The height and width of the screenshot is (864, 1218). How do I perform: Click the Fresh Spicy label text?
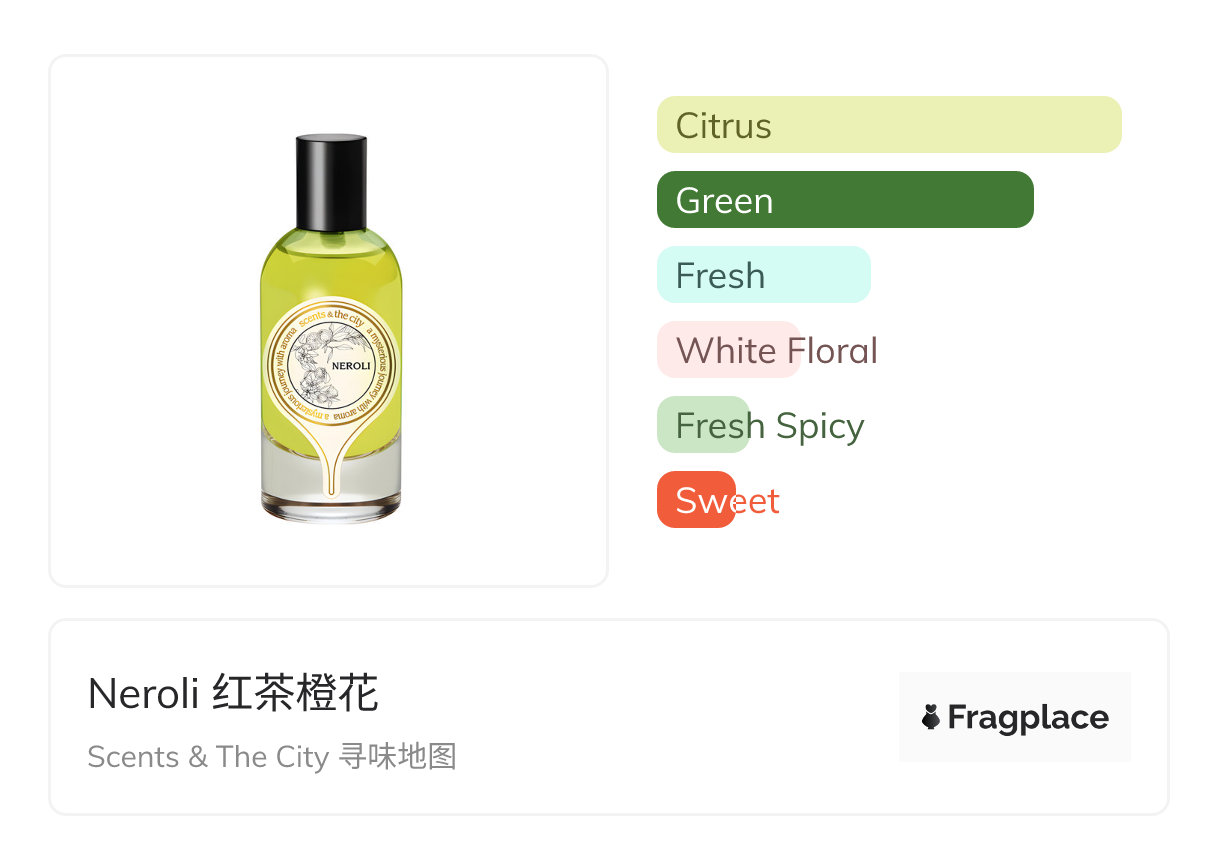point(770,427)
